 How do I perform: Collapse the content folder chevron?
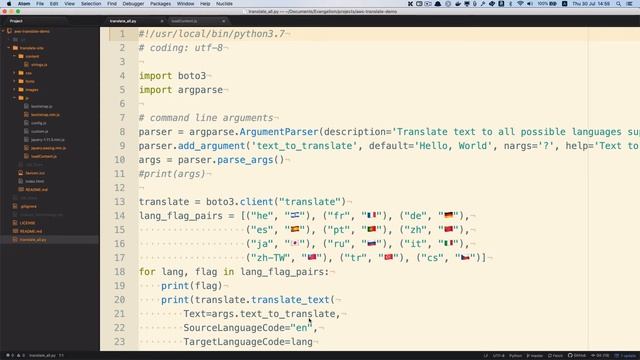point(14,56)
